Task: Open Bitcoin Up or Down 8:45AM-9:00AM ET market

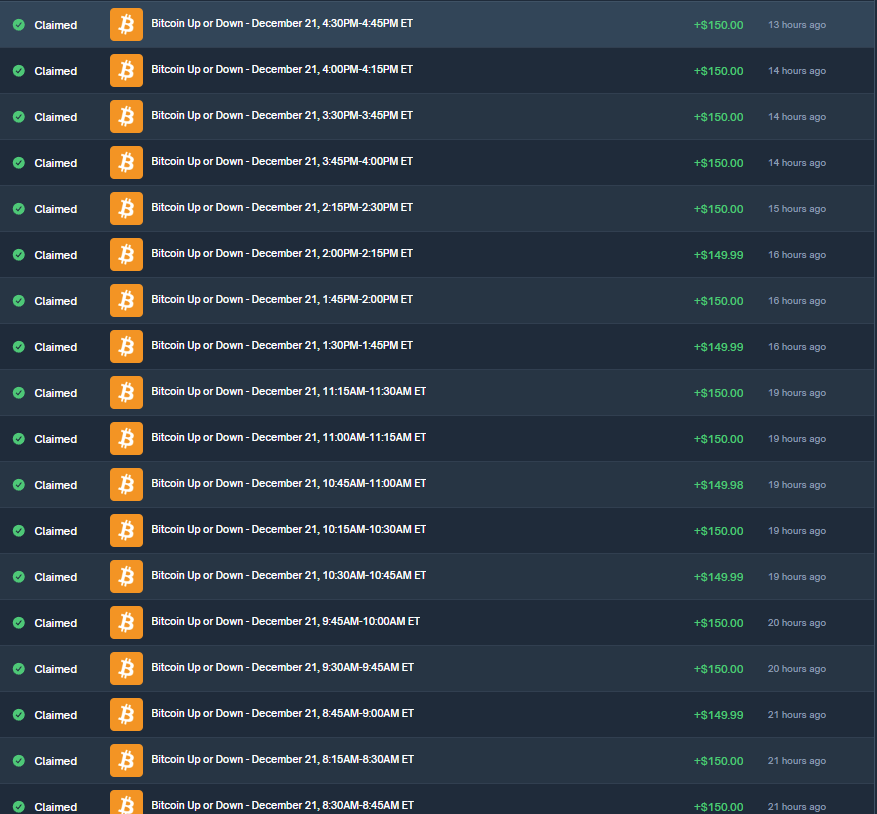Action: click(x=282, y=713)
